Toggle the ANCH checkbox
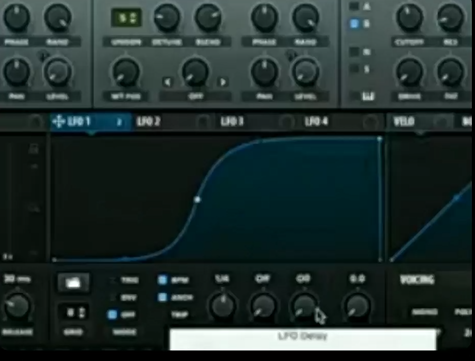This screenshot has height=361, width=475. (x=163, y=297)
